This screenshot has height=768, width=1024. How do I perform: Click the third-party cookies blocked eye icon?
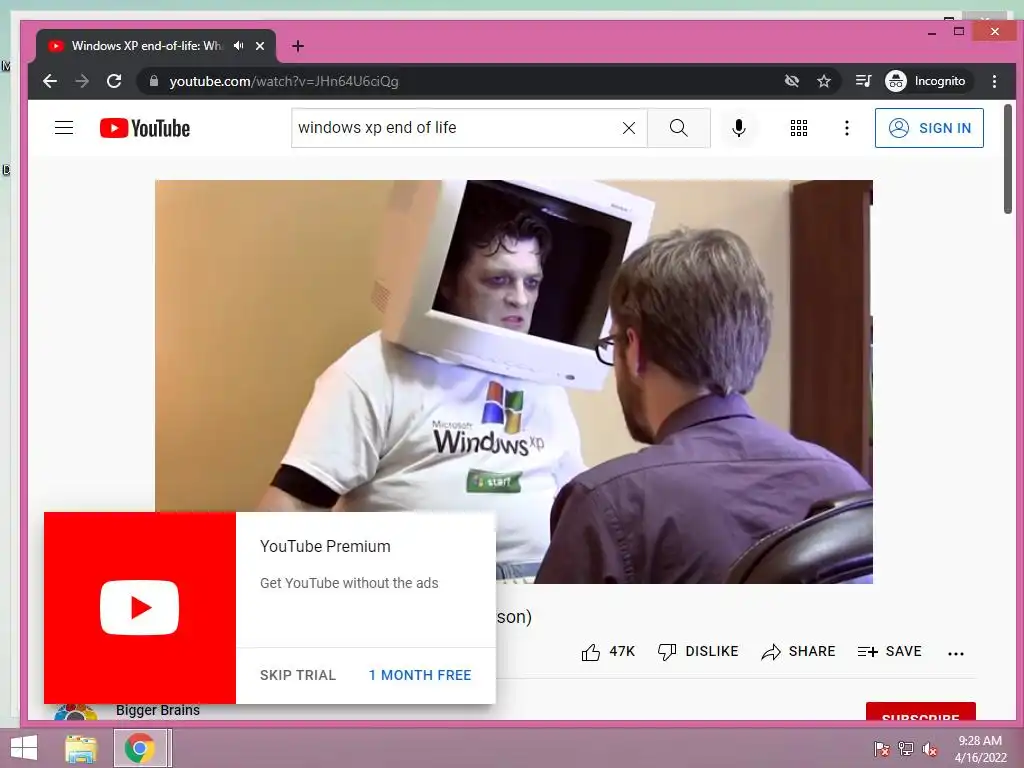tap(792, 81)
